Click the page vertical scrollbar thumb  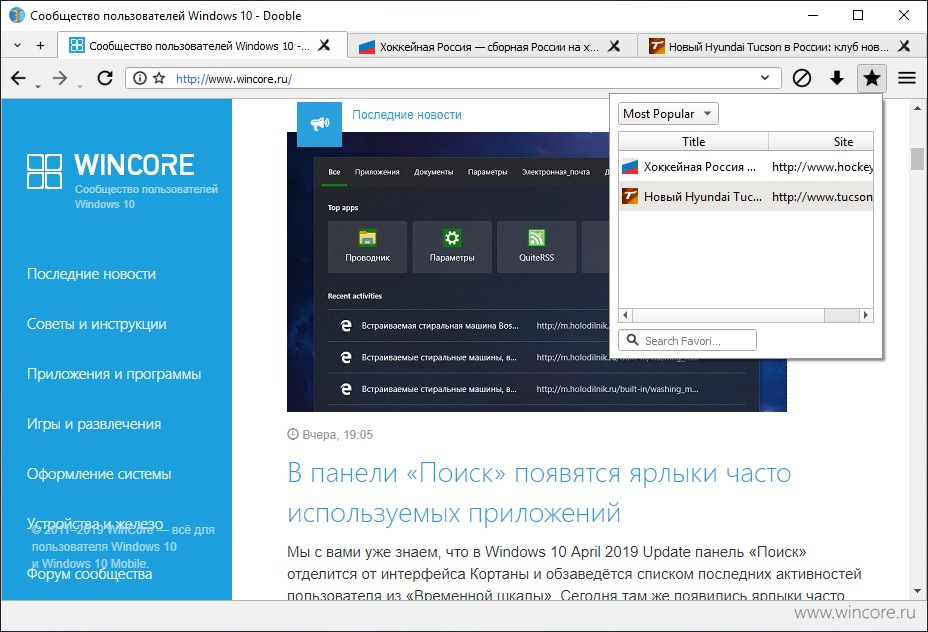click(x=917, y=159)
